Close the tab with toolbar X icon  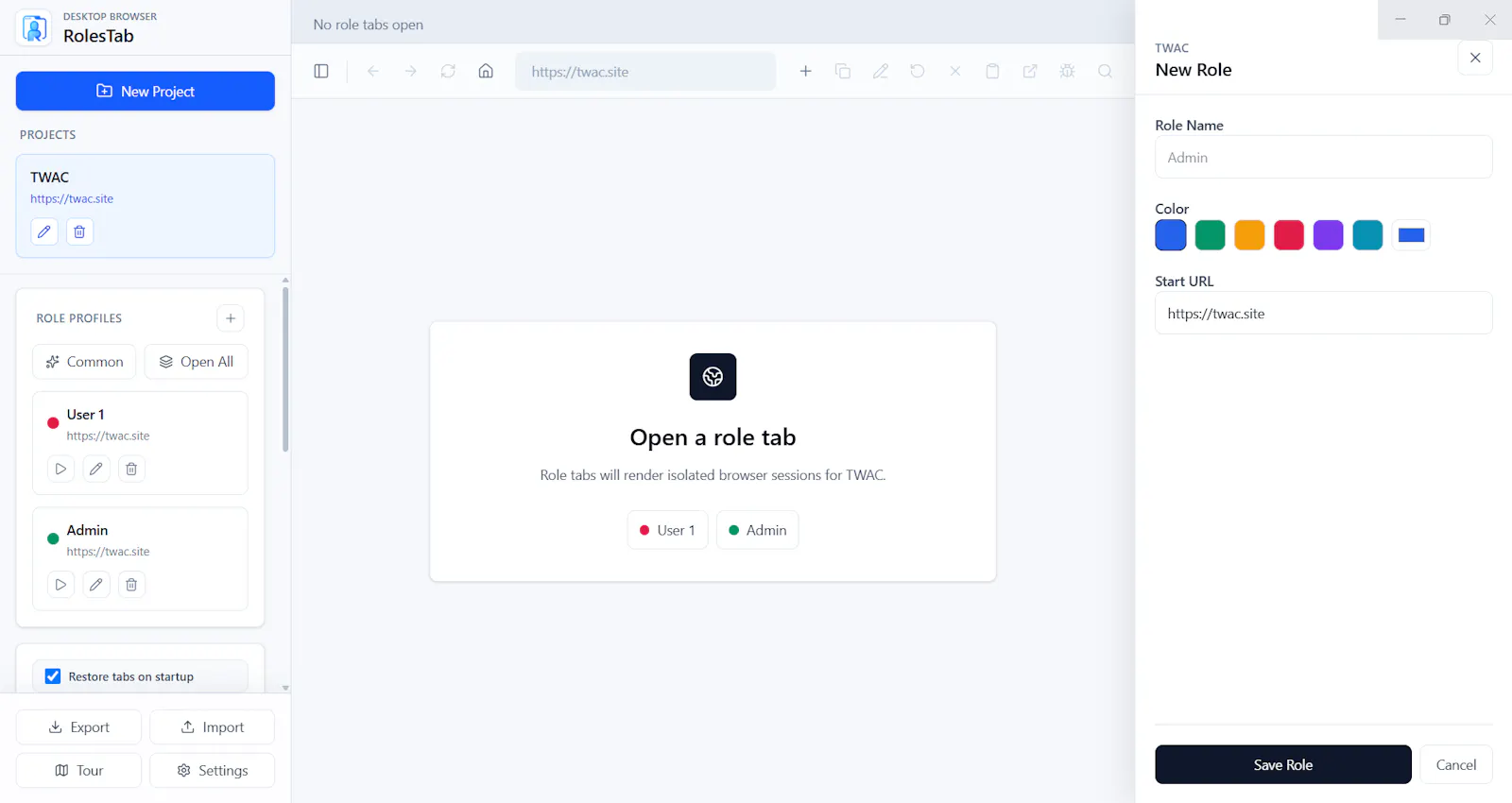point(955,71)
